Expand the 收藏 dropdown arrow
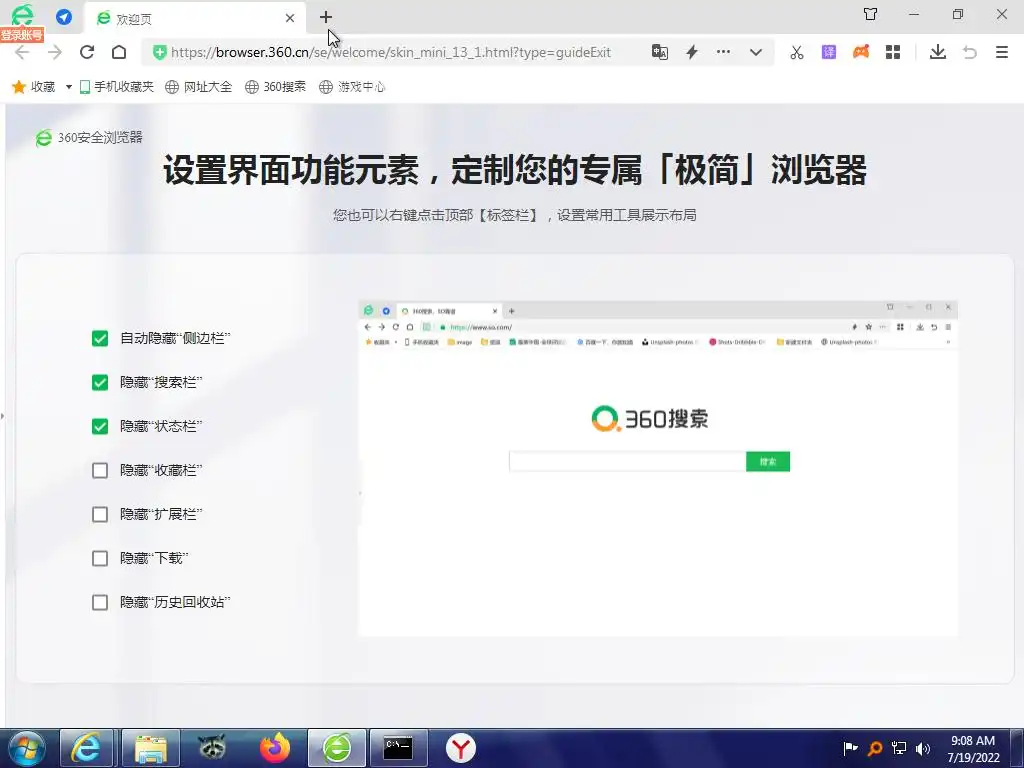Screen dimensions: 1024x768 pos(69,87)
